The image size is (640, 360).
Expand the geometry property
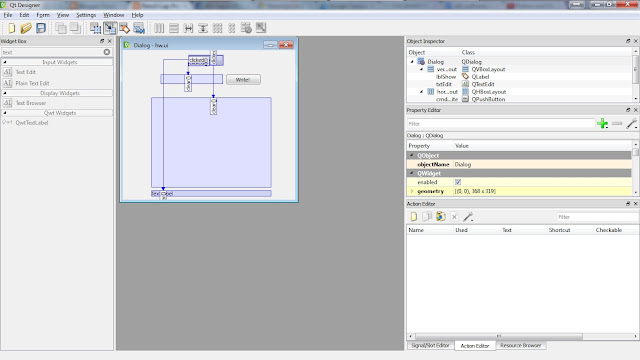411,191
